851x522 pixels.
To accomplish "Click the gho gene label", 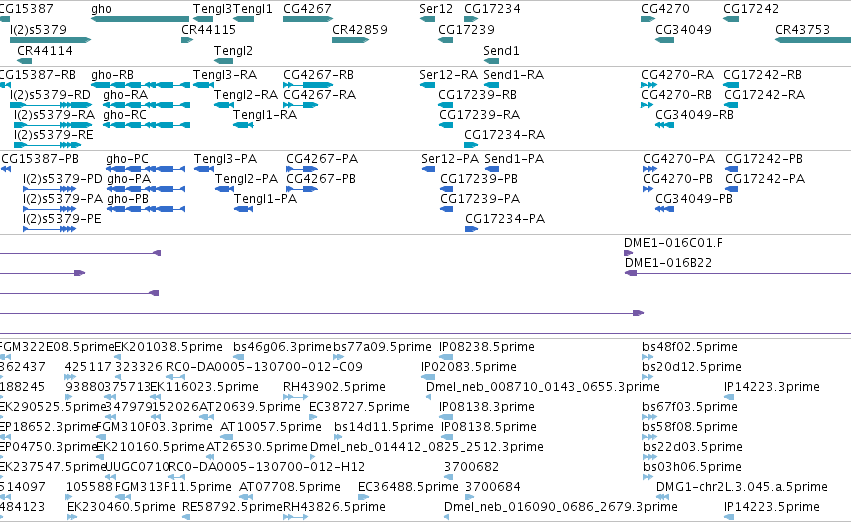I will [101, 9].
